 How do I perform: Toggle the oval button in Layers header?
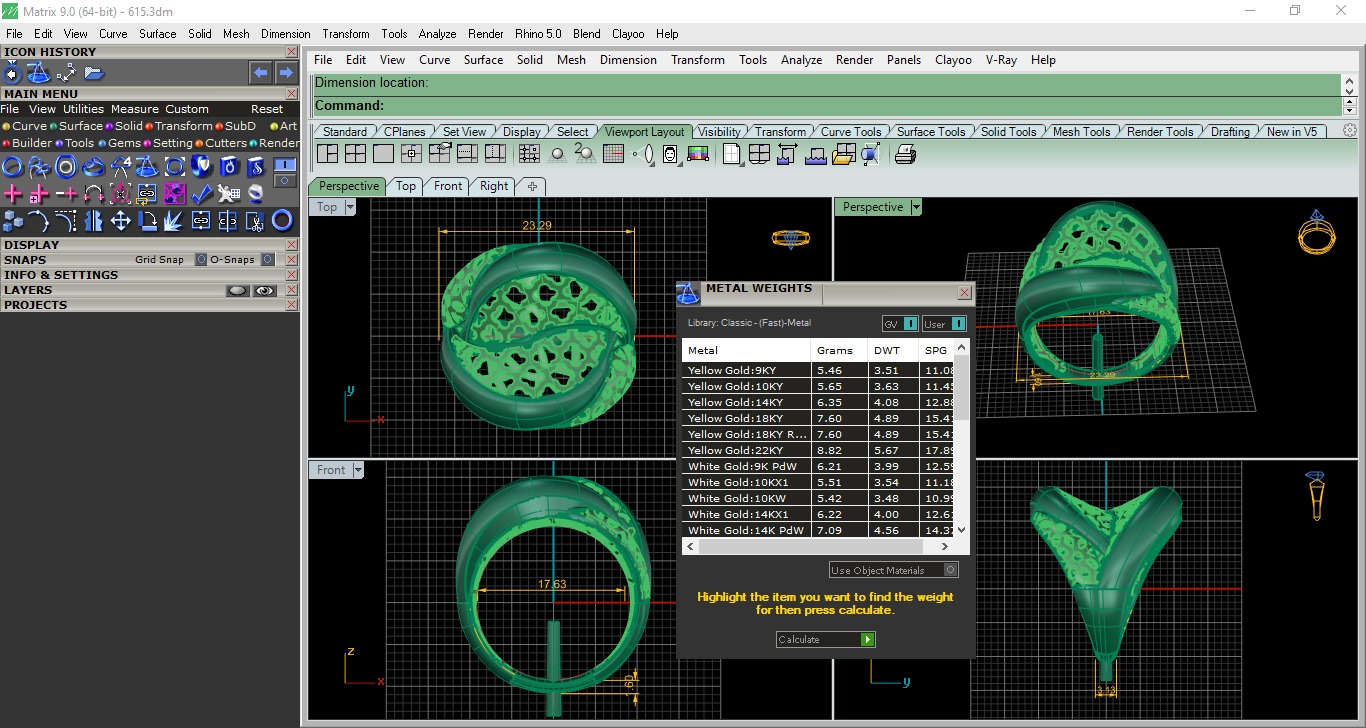tap(237, 290)
